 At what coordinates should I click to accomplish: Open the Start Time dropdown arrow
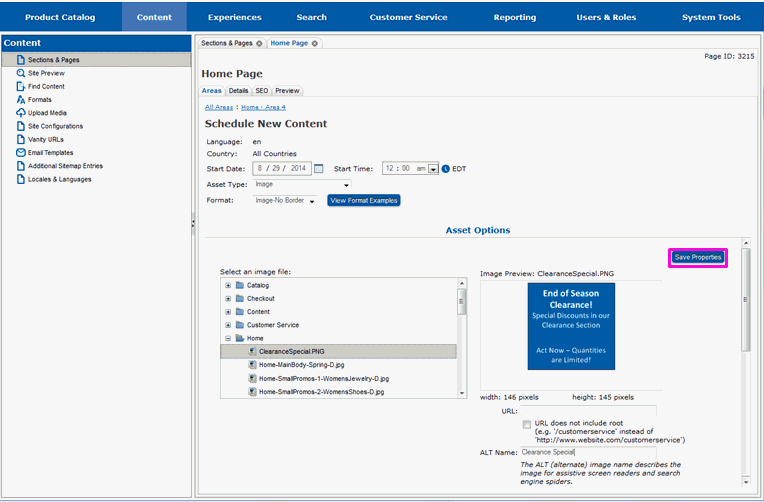[x=433, y=169]
